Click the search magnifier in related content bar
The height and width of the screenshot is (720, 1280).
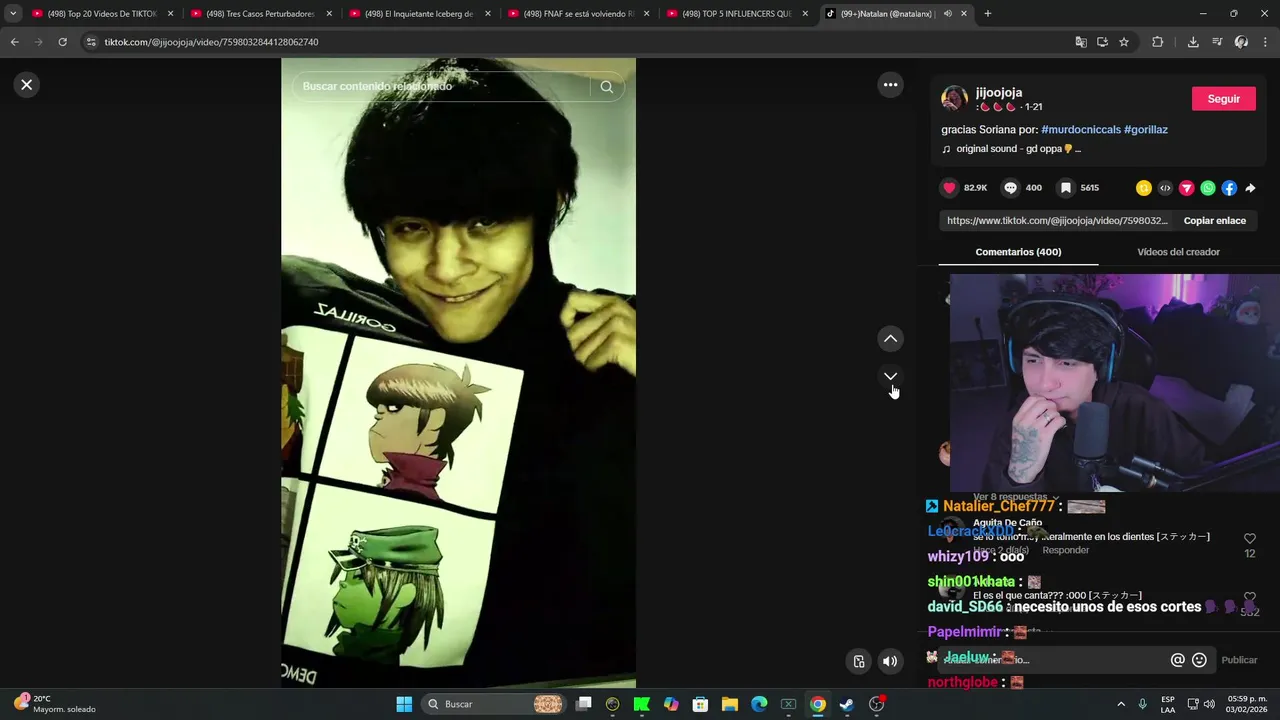[x=606, y=87]
